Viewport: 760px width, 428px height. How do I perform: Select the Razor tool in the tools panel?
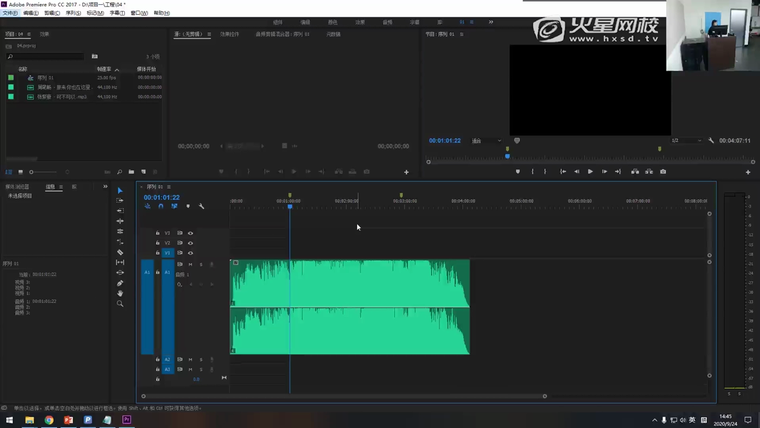pos(120,252)
